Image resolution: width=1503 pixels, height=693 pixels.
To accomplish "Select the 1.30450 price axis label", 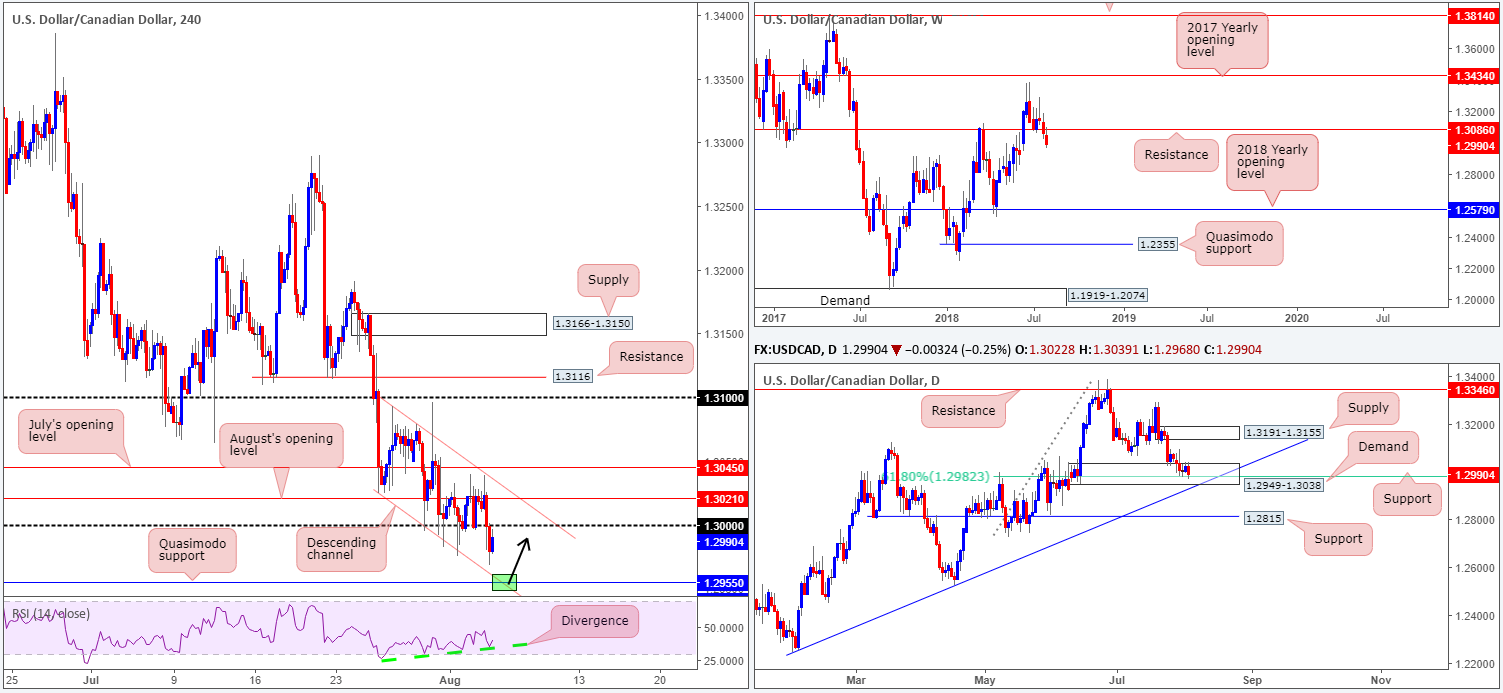I will tap(723, 467).
